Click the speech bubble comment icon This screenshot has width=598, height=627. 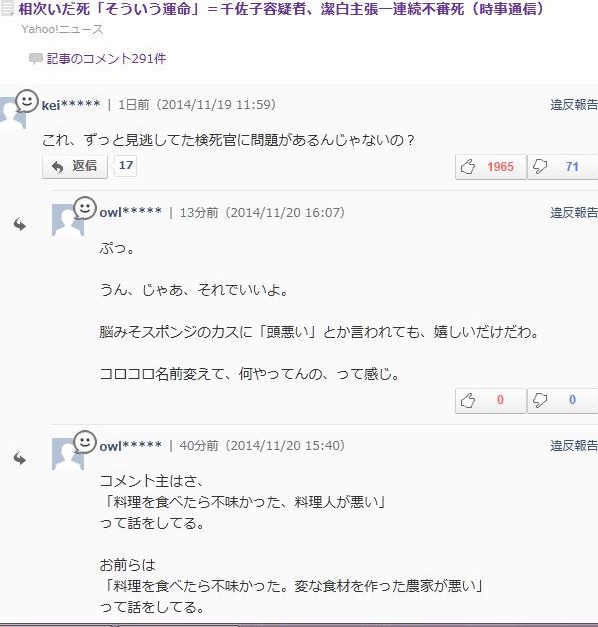pyautogui.click(x=36, y=59)
